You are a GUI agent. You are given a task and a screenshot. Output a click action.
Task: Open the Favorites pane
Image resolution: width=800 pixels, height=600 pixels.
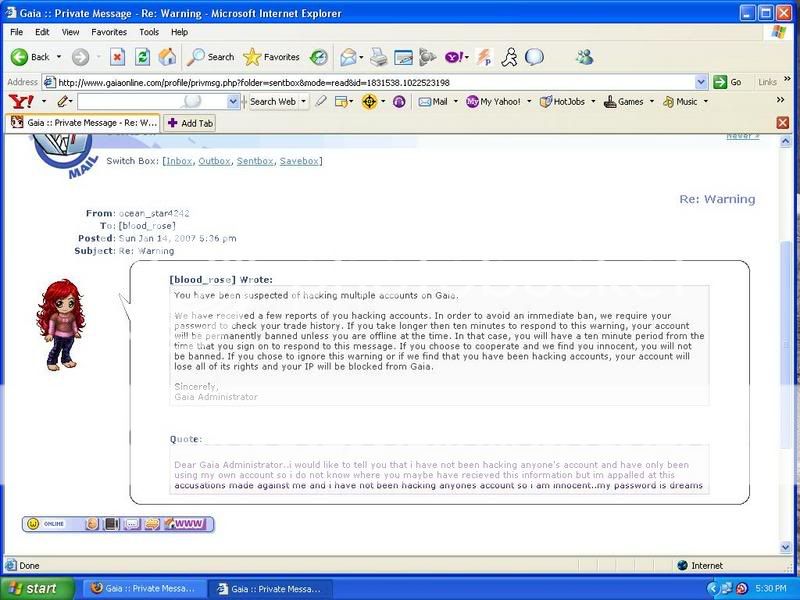(272, 57)
